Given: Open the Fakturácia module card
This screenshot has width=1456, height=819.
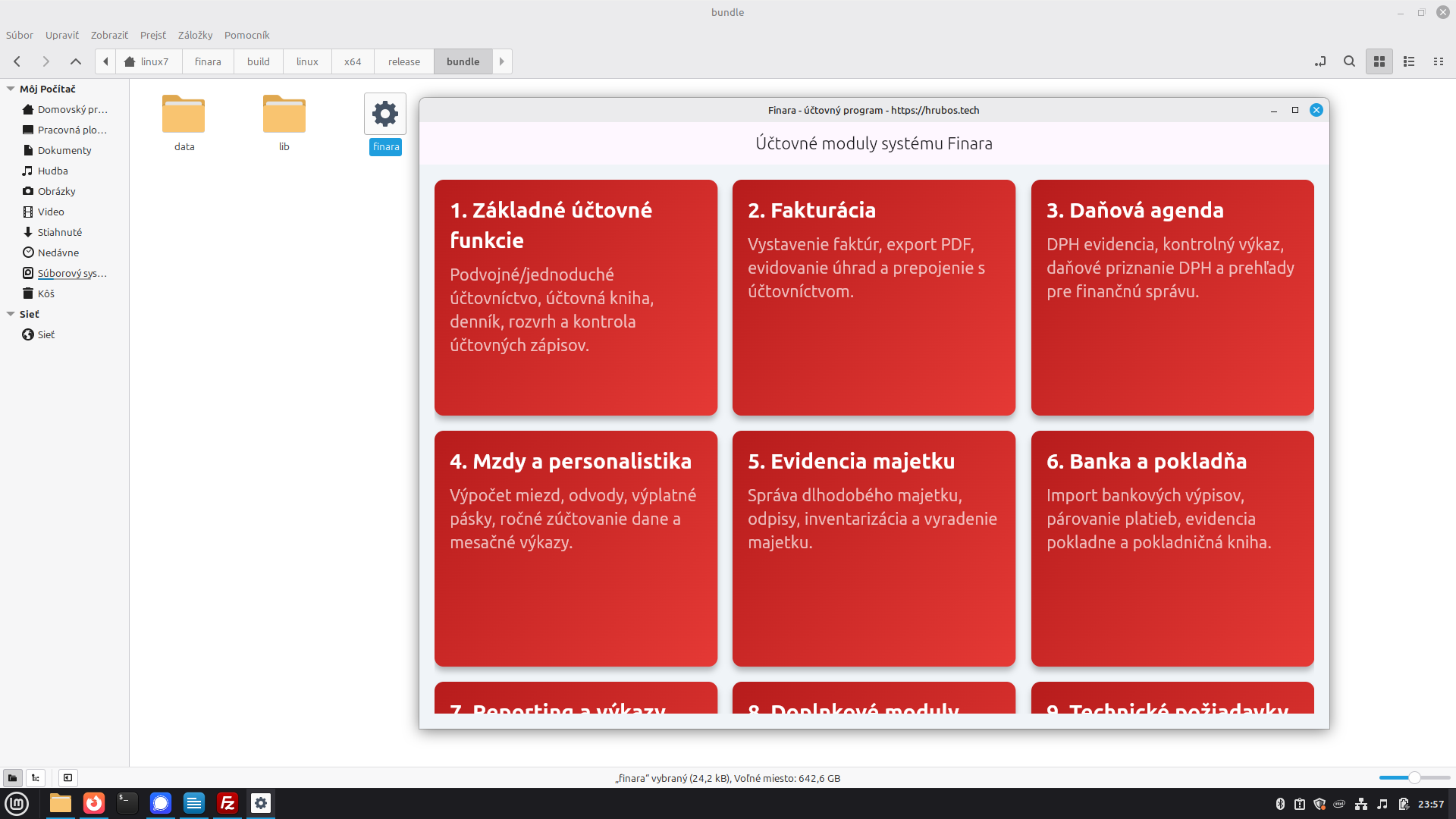Looking at the screenshot, I should tap(874, 297).
